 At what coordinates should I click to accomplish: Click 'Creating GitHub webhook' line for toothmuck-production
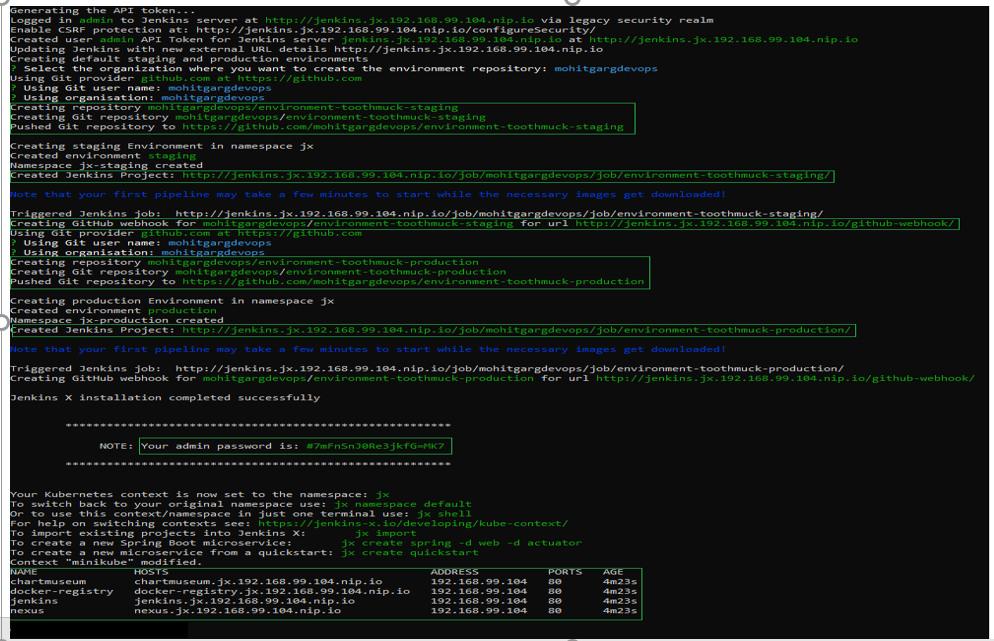click(492, 378)
